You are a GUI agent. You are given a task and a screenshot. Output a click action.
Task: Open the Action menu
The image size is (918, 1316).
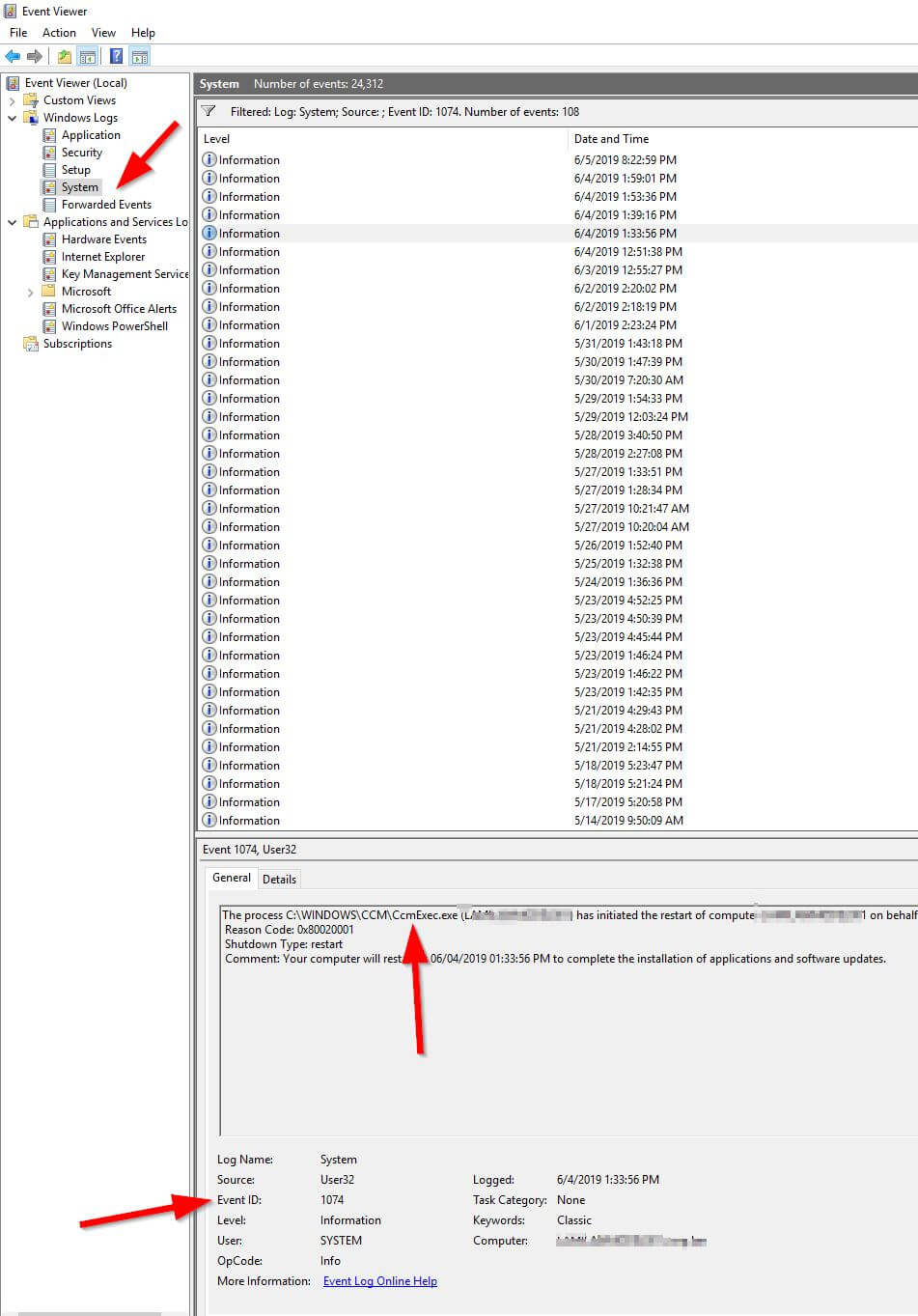coord(59,33)
